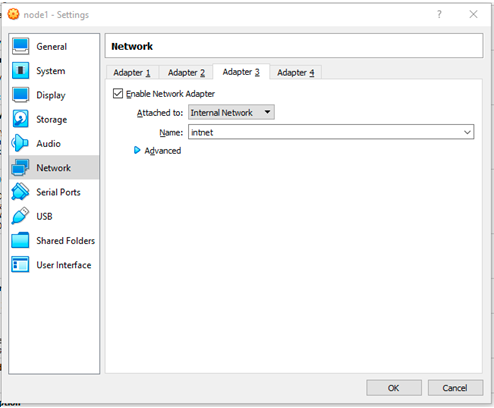Viewport: 494px width, 408px height.
Task: Switch to the Adapter 1 tab
Action: [x=132, y=72]
